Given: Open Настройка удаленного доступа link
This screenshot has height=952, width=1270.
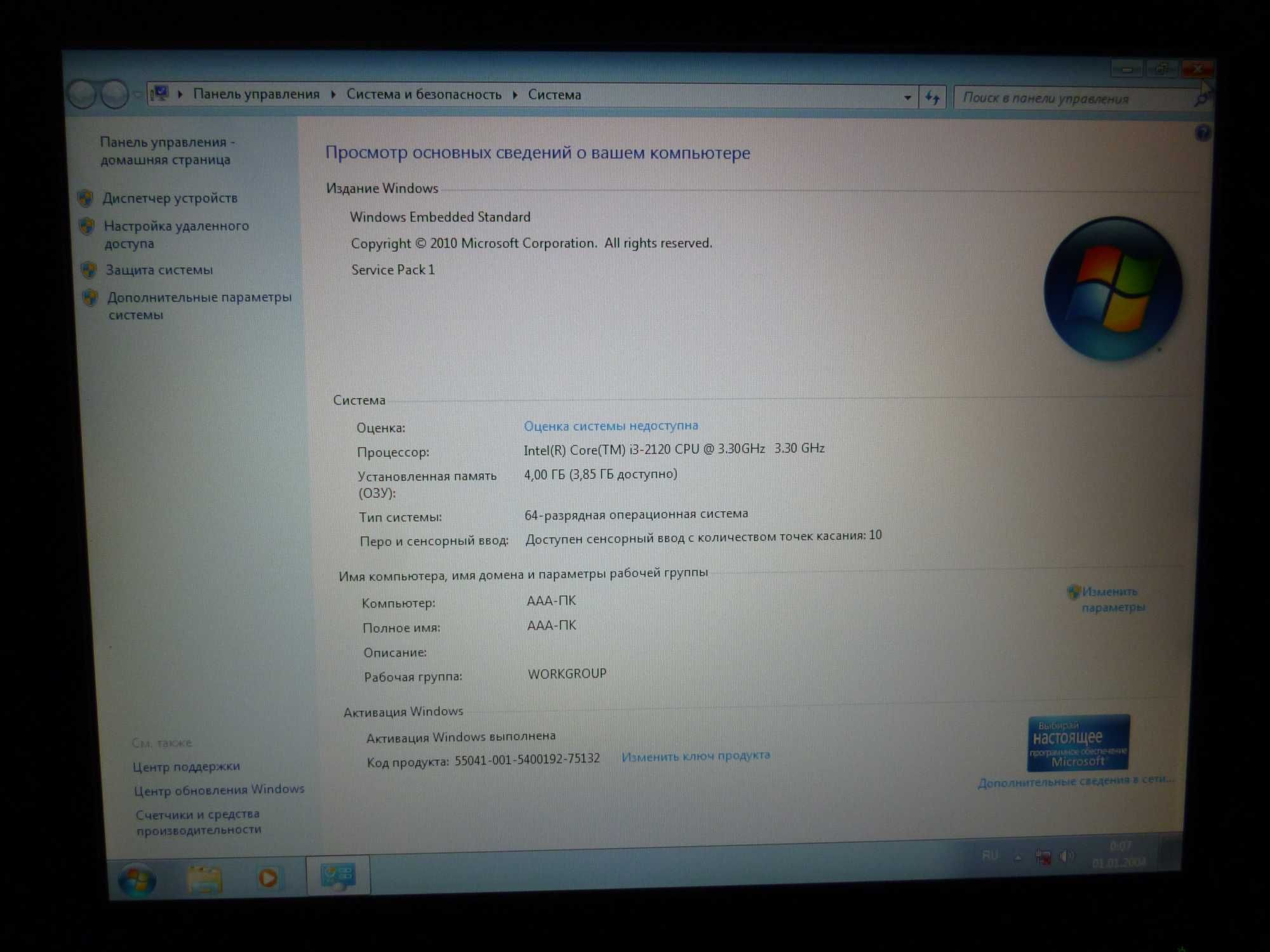Looking at the screenshot, I should coord(177,234).
